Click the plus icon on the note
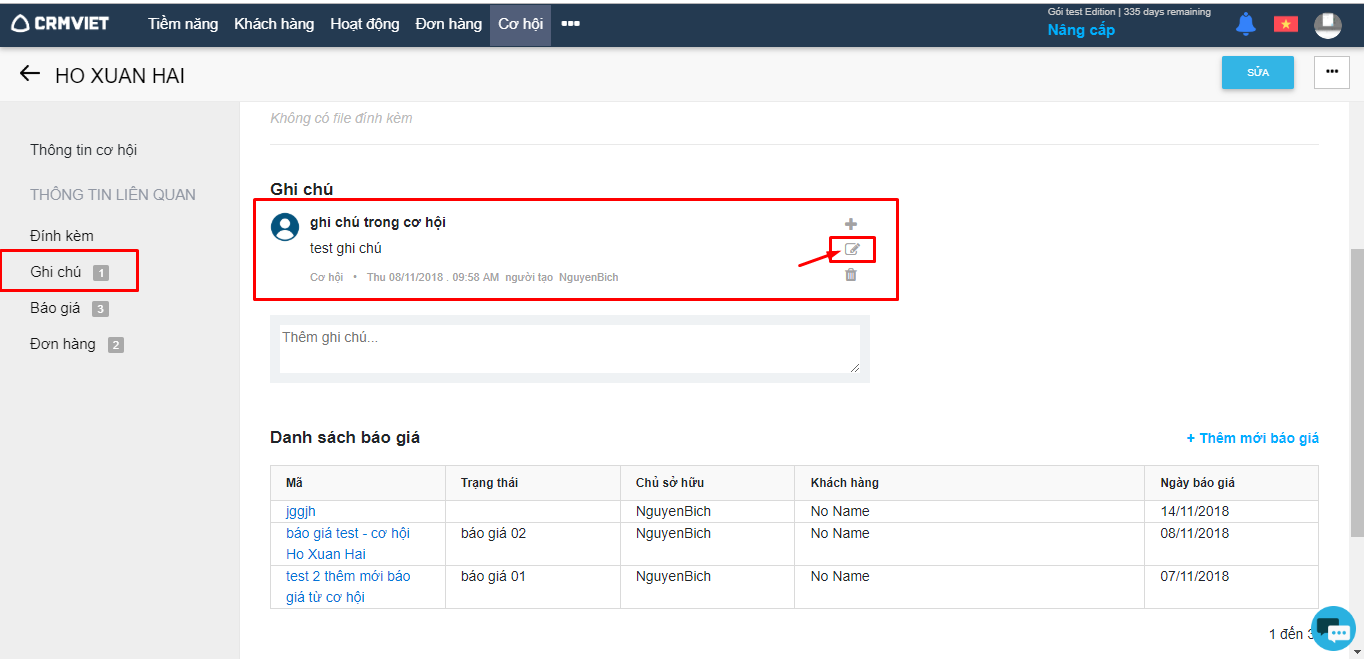The width and height of the screenshot is (1364, 659). tap(851, 224)
